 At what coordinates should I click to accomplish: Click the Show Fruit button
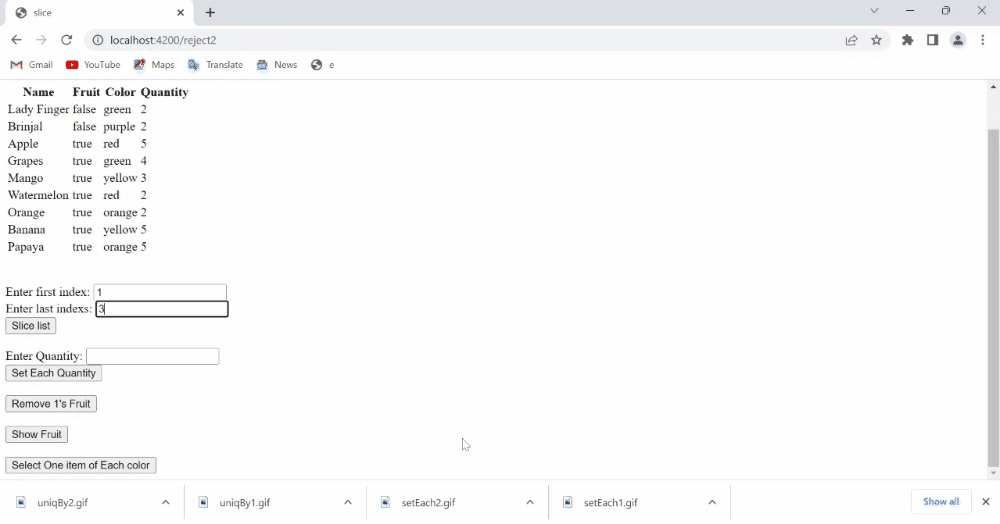click(x=36, y=434)
